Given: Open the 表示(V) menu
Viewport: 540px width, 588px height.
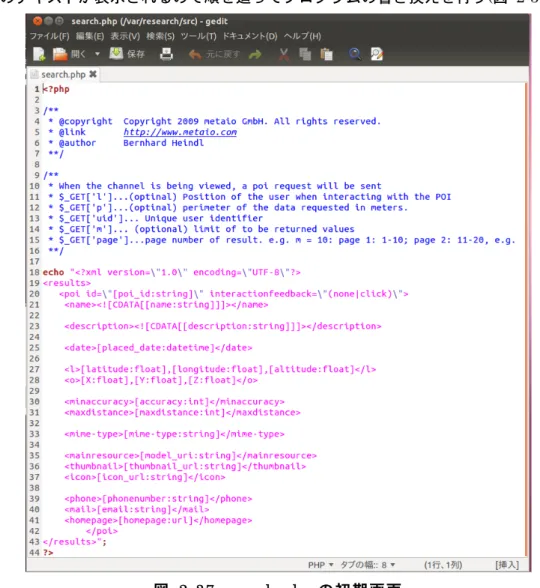Looking at the screenshot, I should pyautogui.click(x=125, y=36).
